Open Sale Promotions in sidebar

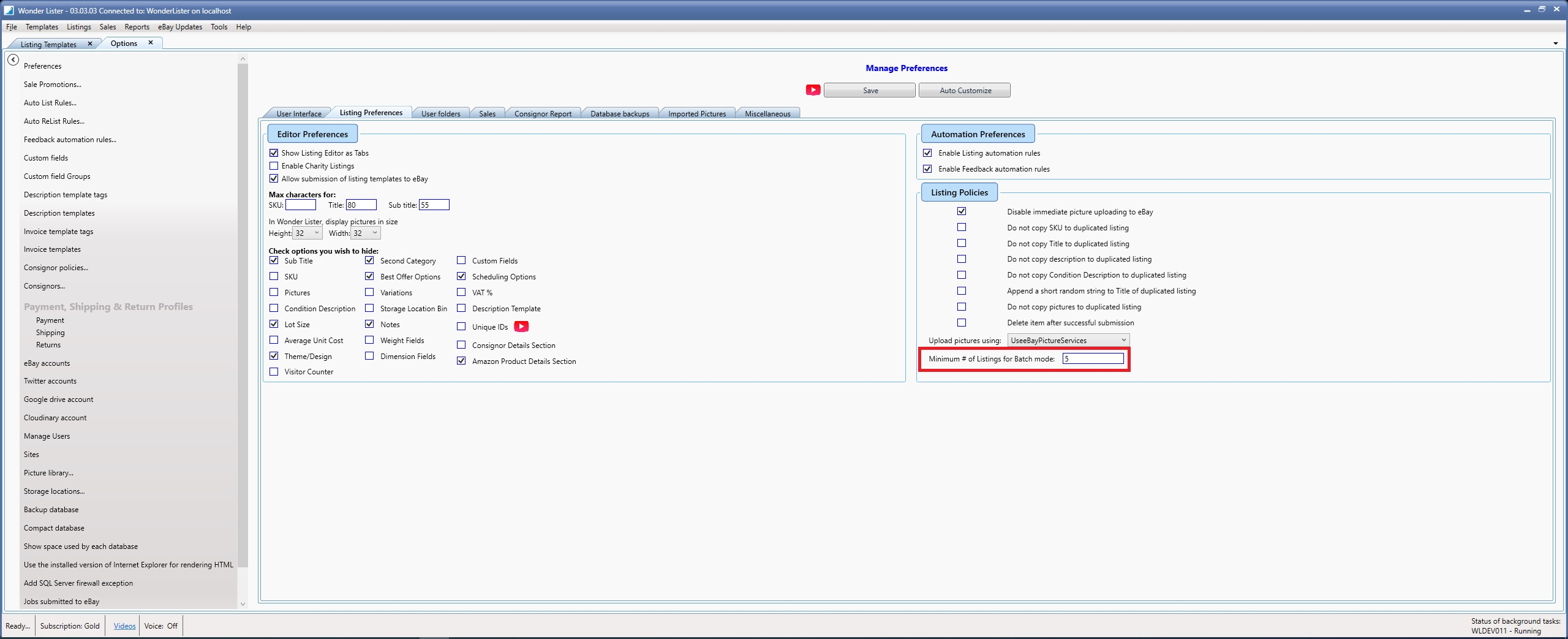tap(53, 85)
